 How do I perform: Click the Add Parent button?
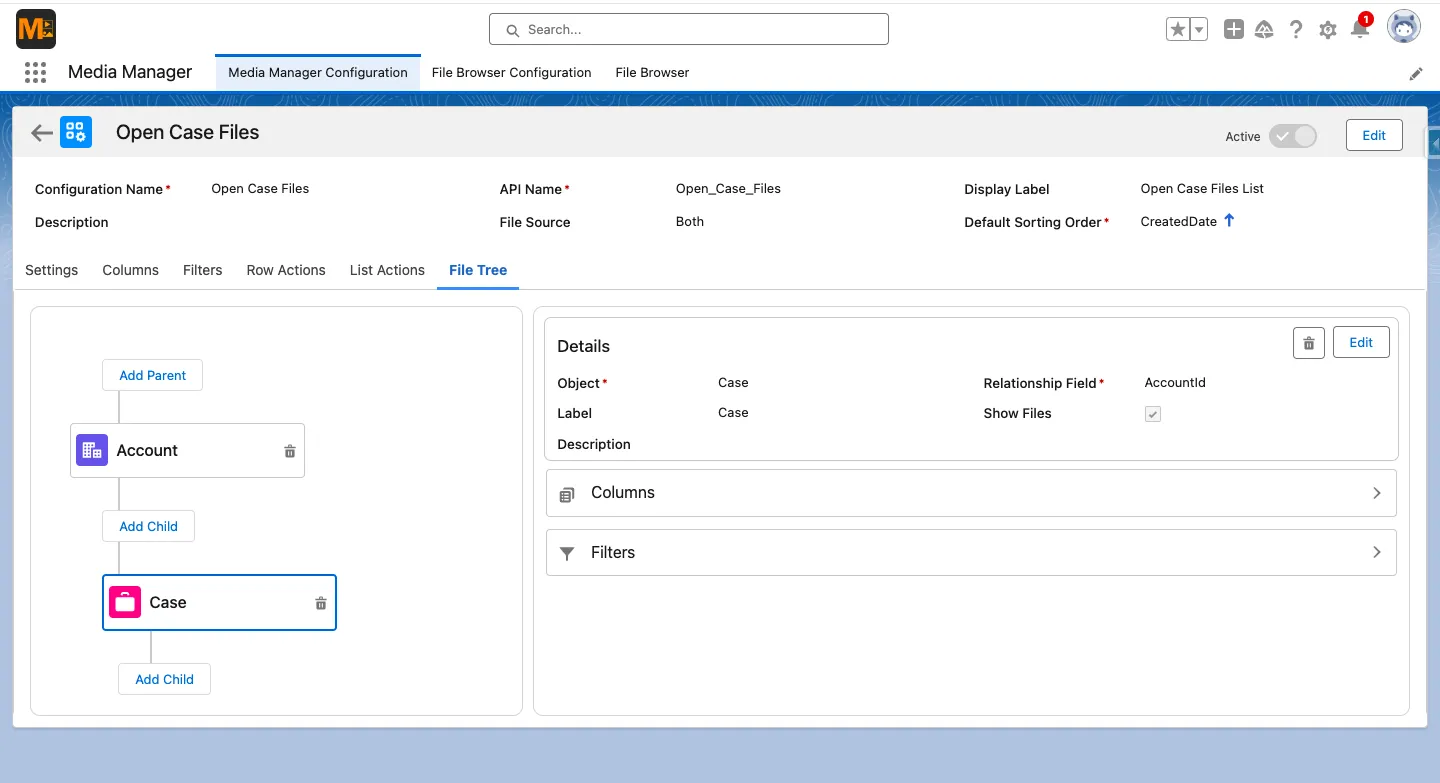pos(152,375)
